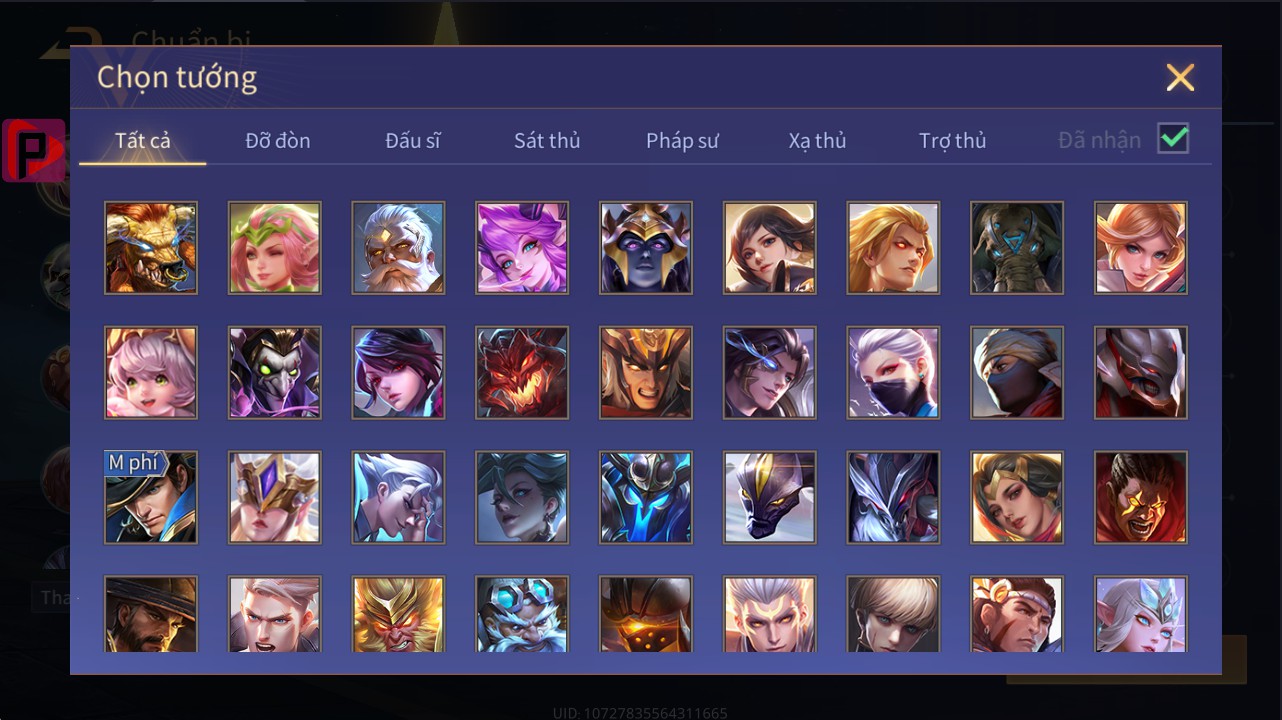The height and width of the screenshot is (720, 1282).
Task: Choose the pink-haired girl with flower crown
Action: click(275, 248)
